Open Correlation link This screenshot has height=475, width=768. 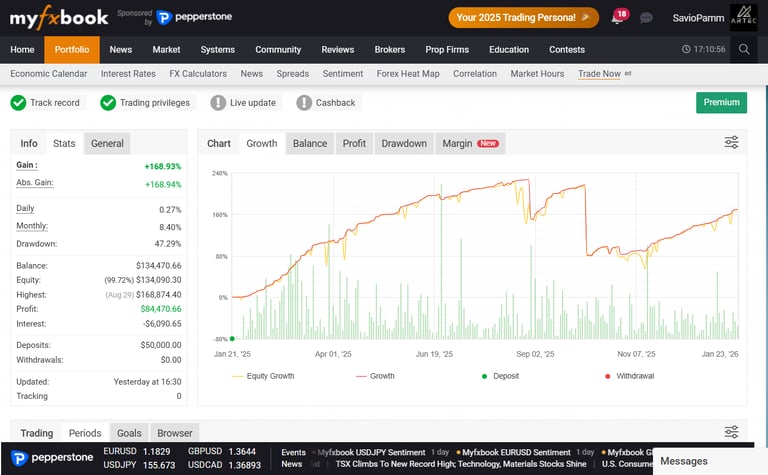click(475, 74)
